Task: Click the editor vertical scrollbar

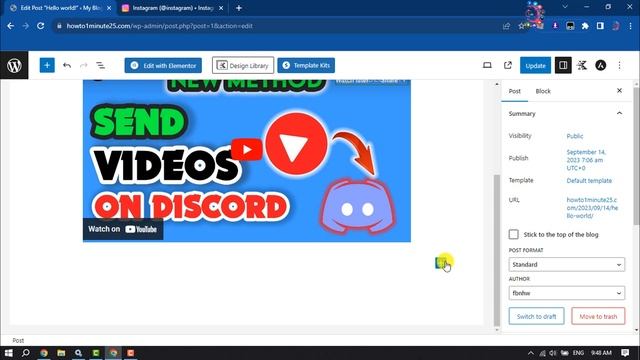Action: pyautogui.click(x=497, y=249)
